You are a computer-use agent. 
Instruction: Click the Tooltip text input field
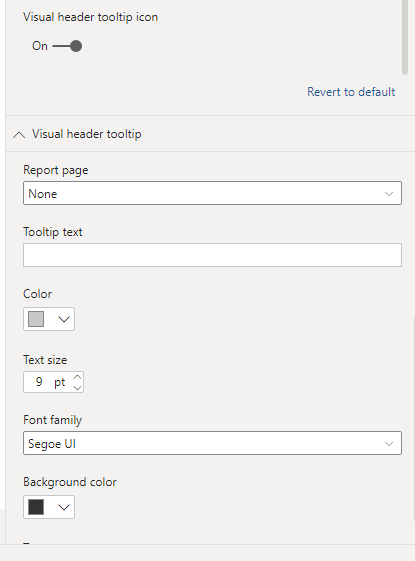(x=213, y=255)
